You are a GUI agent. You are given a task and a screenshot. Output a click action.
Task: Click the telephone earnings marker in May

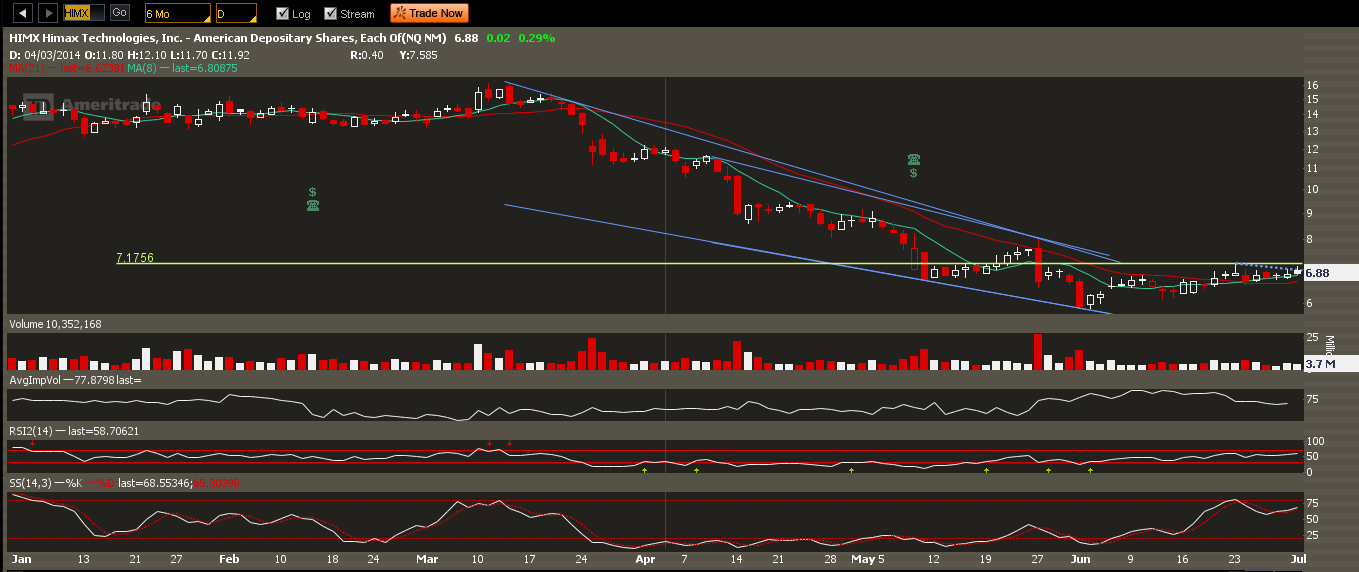point(914,159)
